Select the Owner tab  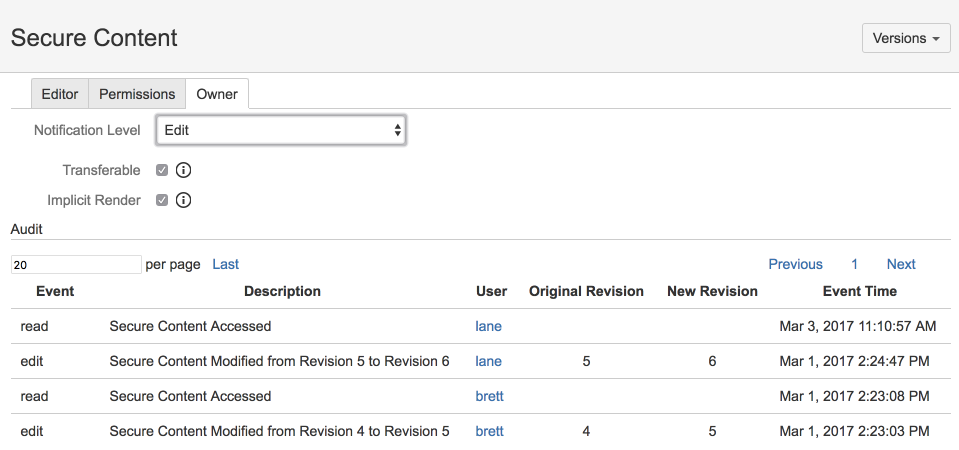(x=217, y=94)
